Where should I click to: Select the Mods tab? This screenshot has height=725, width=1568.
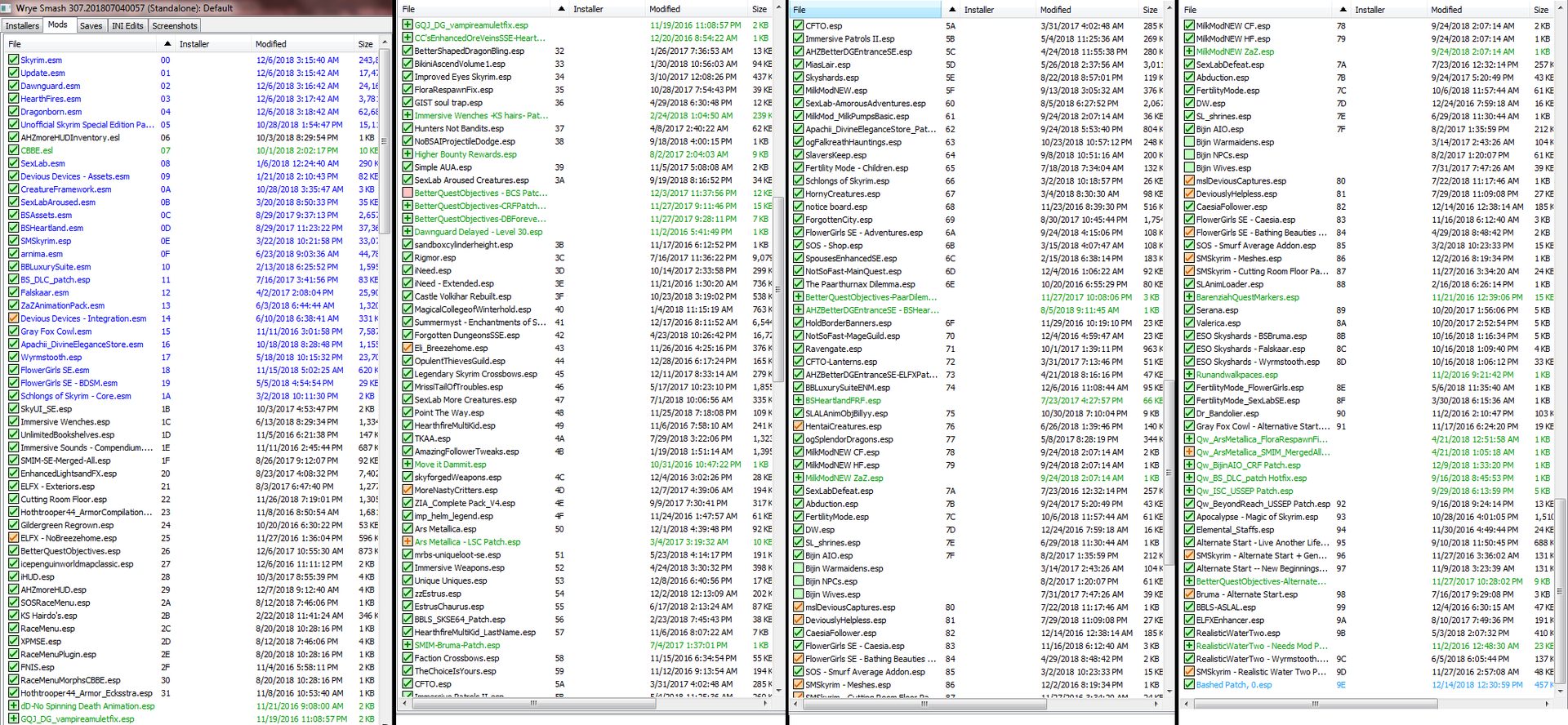tap(58, 24)
